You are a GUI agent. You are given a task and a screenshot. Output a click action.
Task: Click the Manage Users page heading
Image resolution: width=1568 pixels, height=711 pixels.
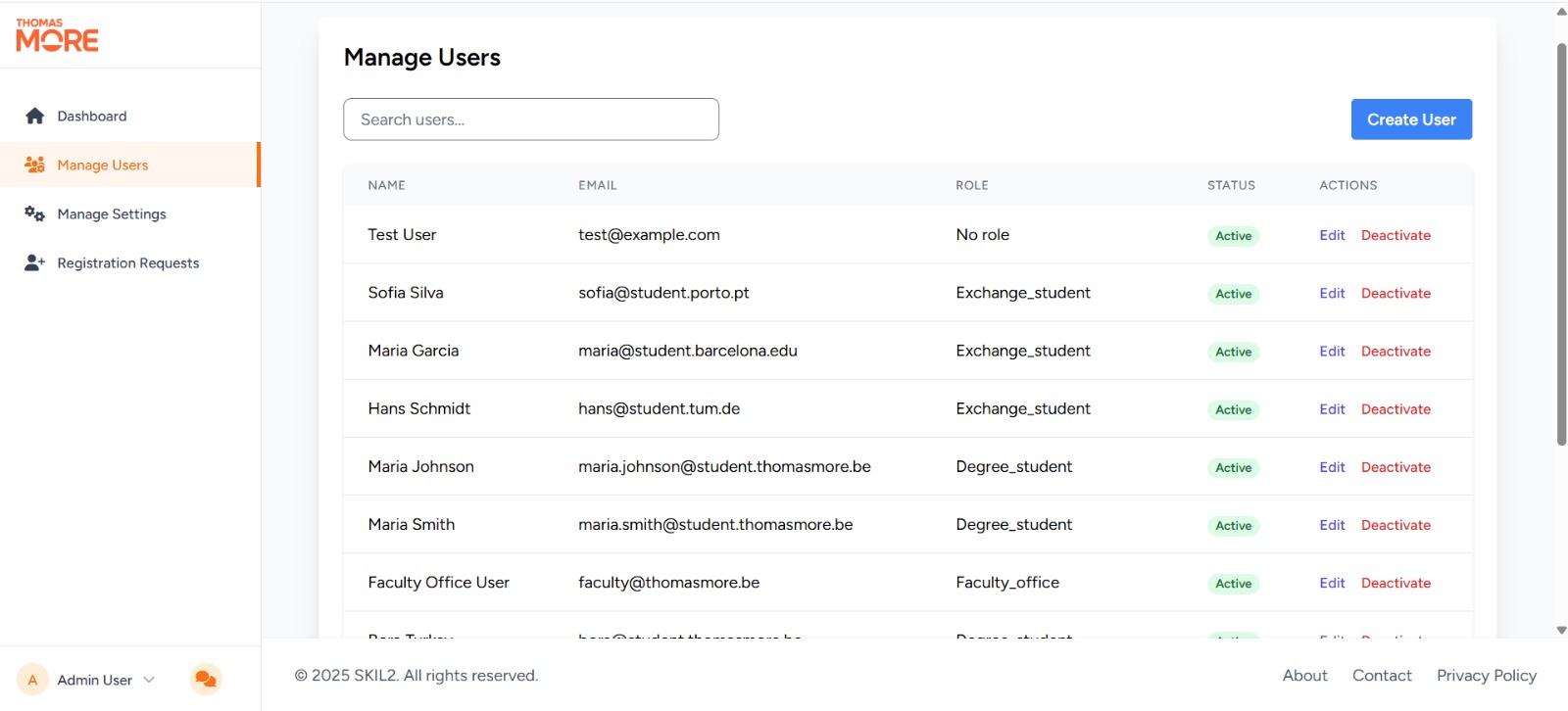(421, 58)
